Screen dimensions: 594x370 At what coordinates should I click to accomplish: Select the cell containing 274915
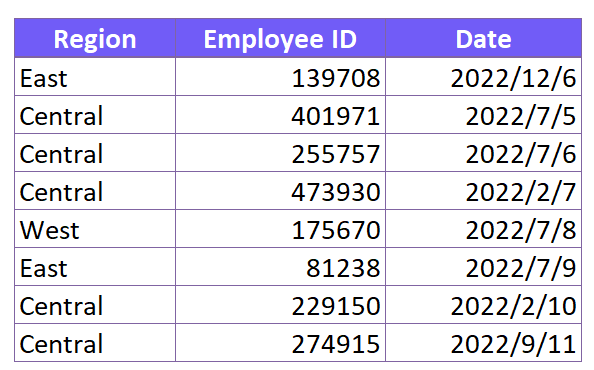280,342
